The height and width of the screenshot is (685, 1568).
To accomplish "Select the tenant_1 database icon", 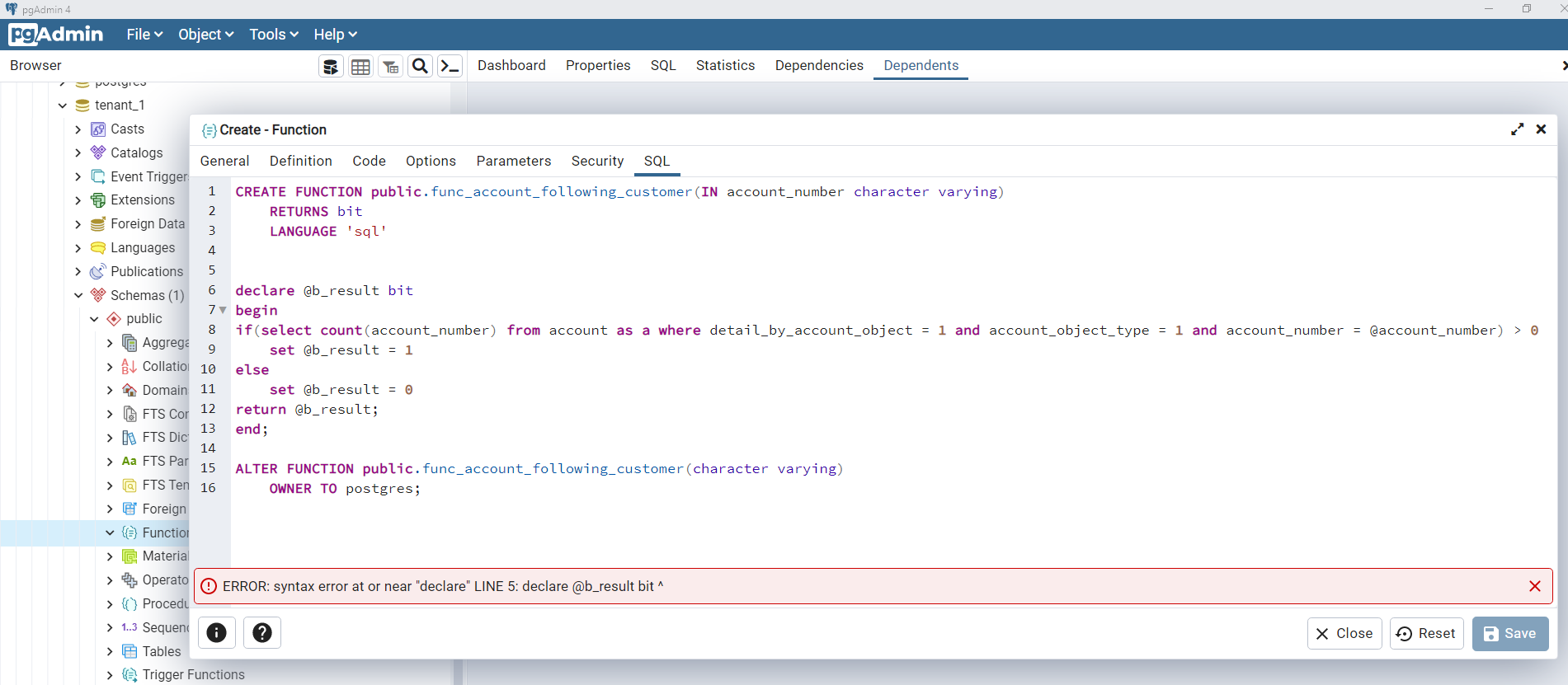I will pos(82,106).
